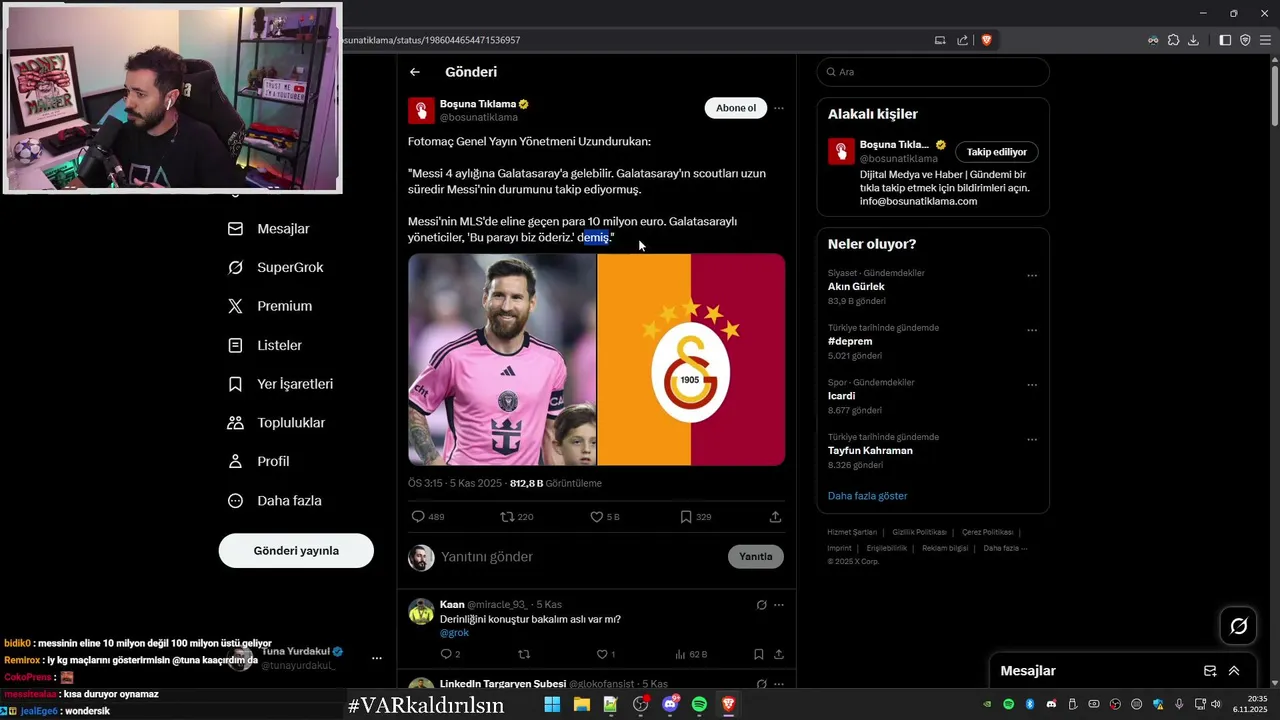This screenshot has height=720, width=1280.
Task: Click the @grok mention in Kaan's reply
Action: [x=454, y=633]
